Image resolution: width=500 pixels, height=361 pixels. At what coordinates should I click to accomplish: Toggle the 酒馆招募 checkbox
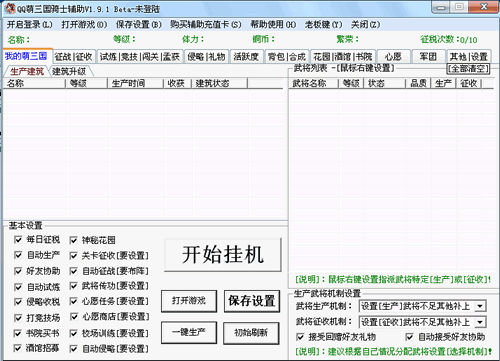tap(18, 348)
